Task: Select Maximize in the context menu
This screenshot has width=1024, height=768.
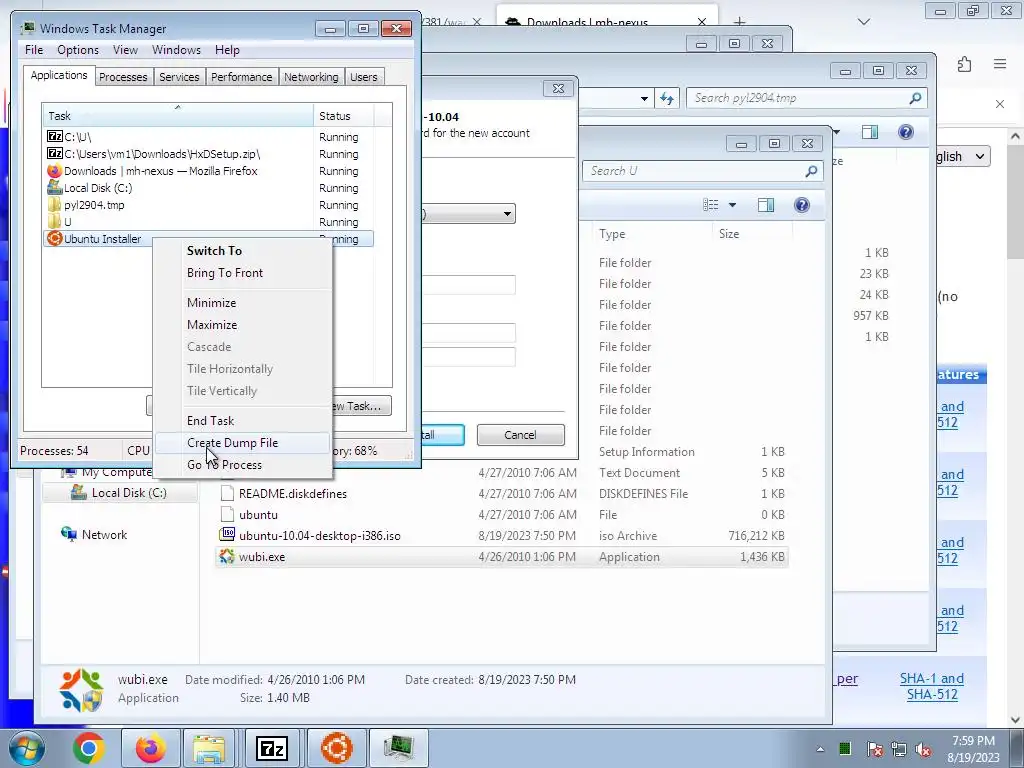Action: coord(212,325)
